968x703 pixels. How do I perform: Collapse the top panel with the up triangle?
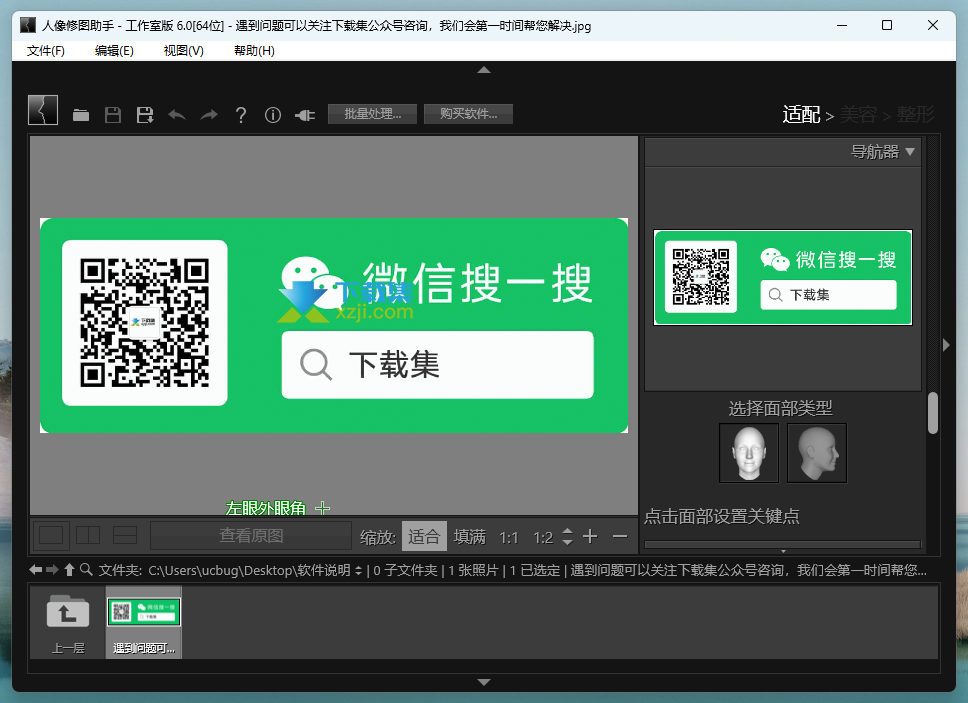click(484, 70)
